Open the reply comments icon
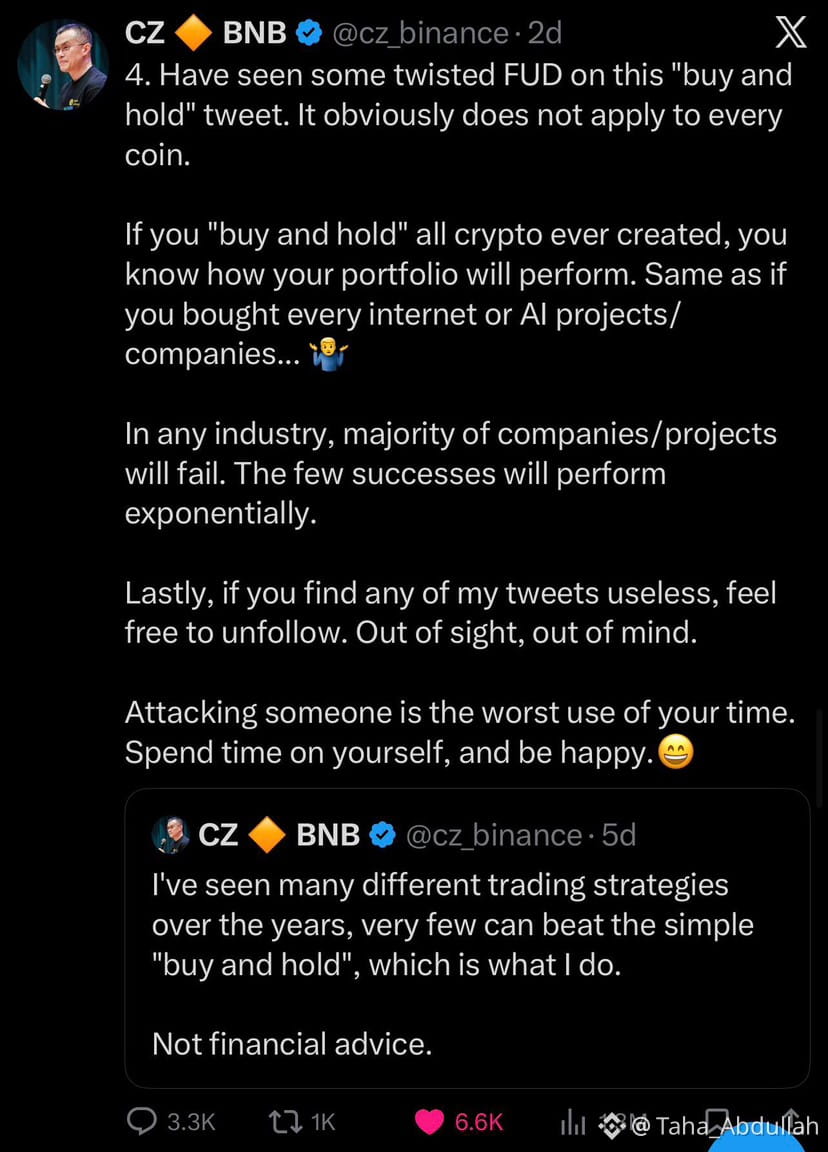828x1152 pixels. [x=142, y=1122]
